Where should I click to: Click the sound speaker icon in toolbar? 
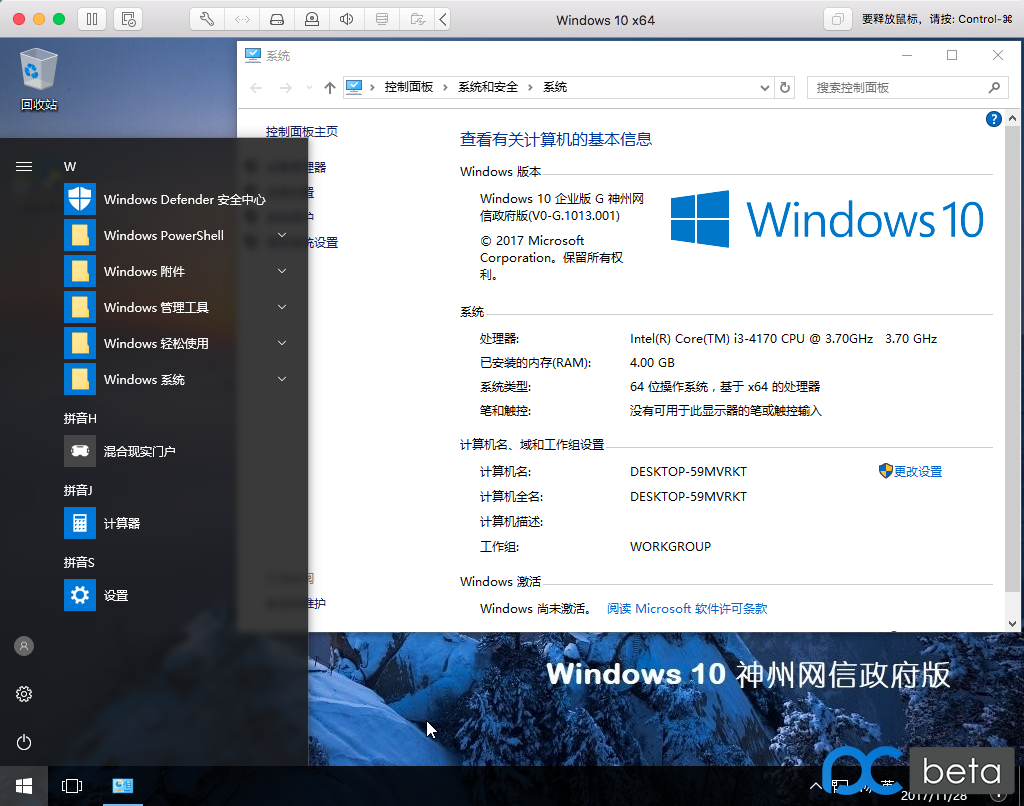(x=347, y=20)
